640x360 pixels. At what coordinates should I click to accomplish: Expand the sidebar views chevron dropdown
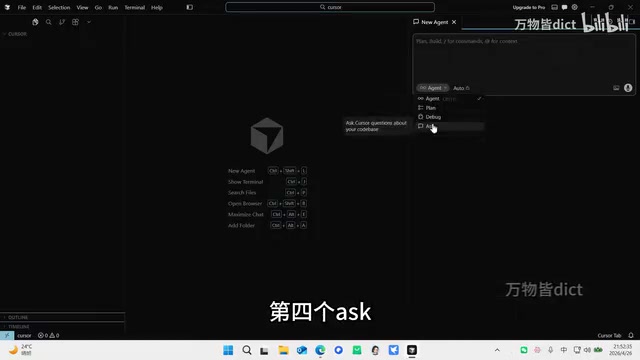89,22
